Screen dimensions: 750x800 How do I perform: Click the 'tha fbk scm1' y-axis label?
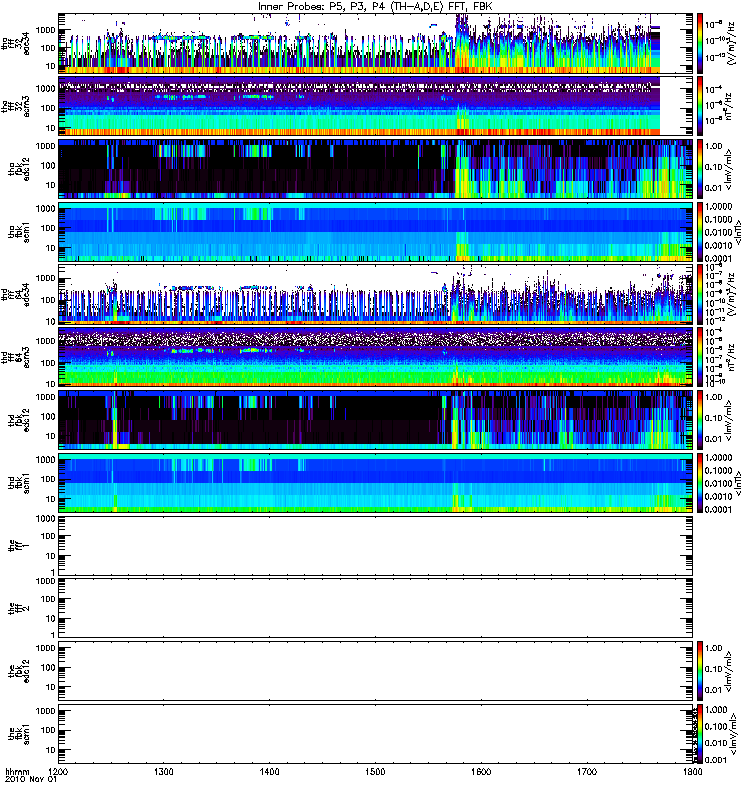(x=19, y=232)
